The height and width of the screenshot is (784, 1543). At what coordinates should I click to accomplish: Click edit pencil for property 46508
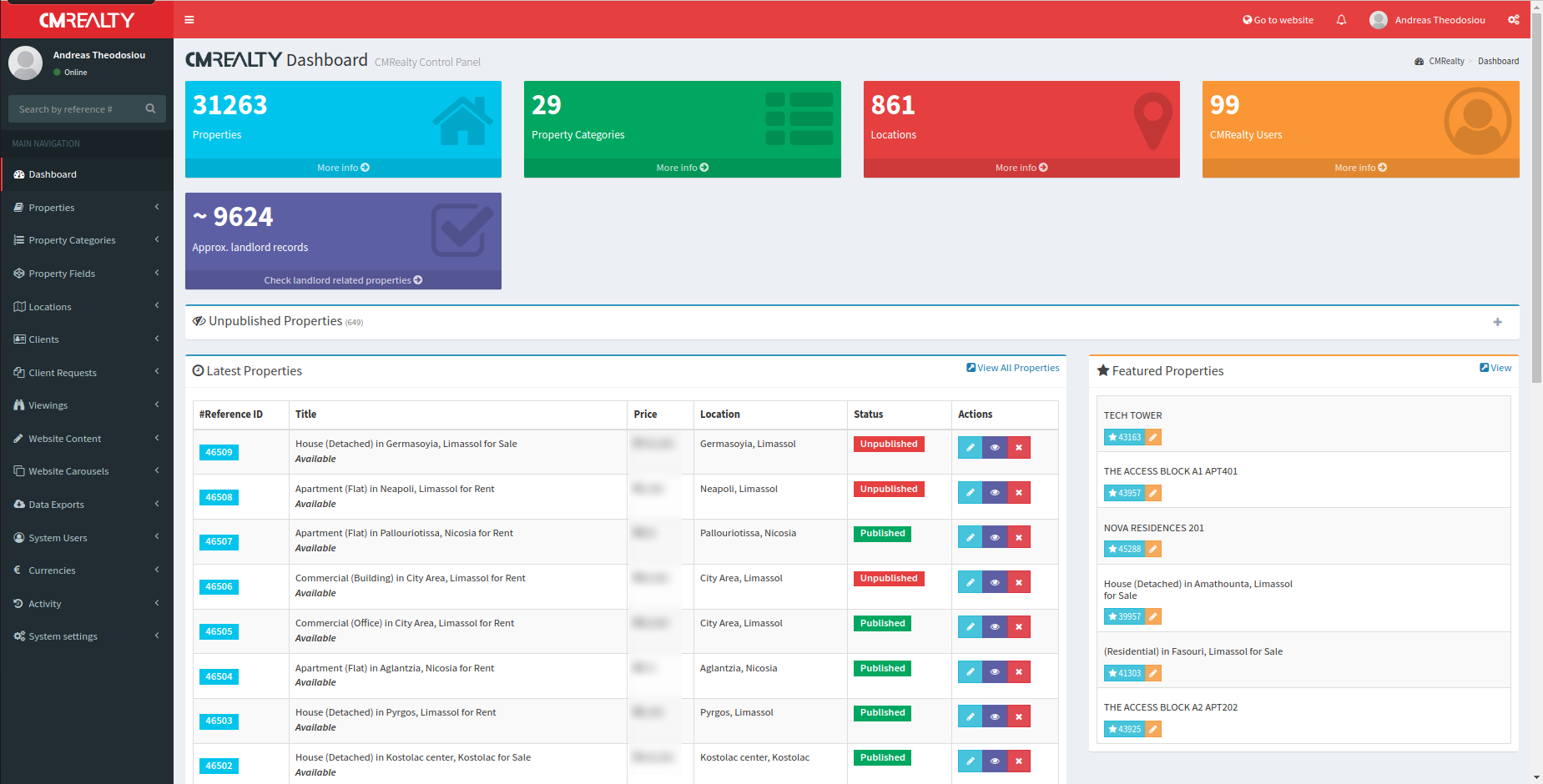click(970, 493)
